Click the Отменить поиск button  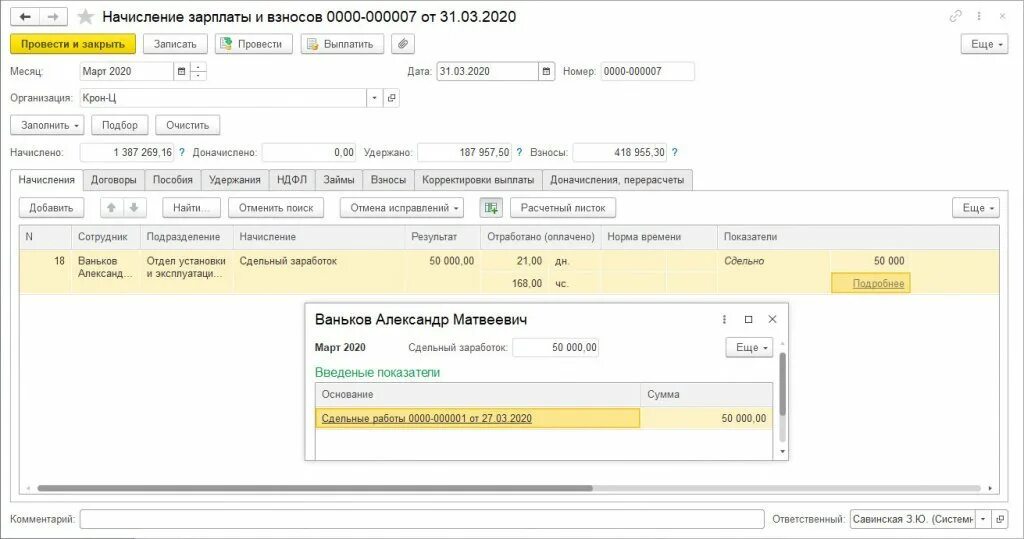click(x=276, y=208)
